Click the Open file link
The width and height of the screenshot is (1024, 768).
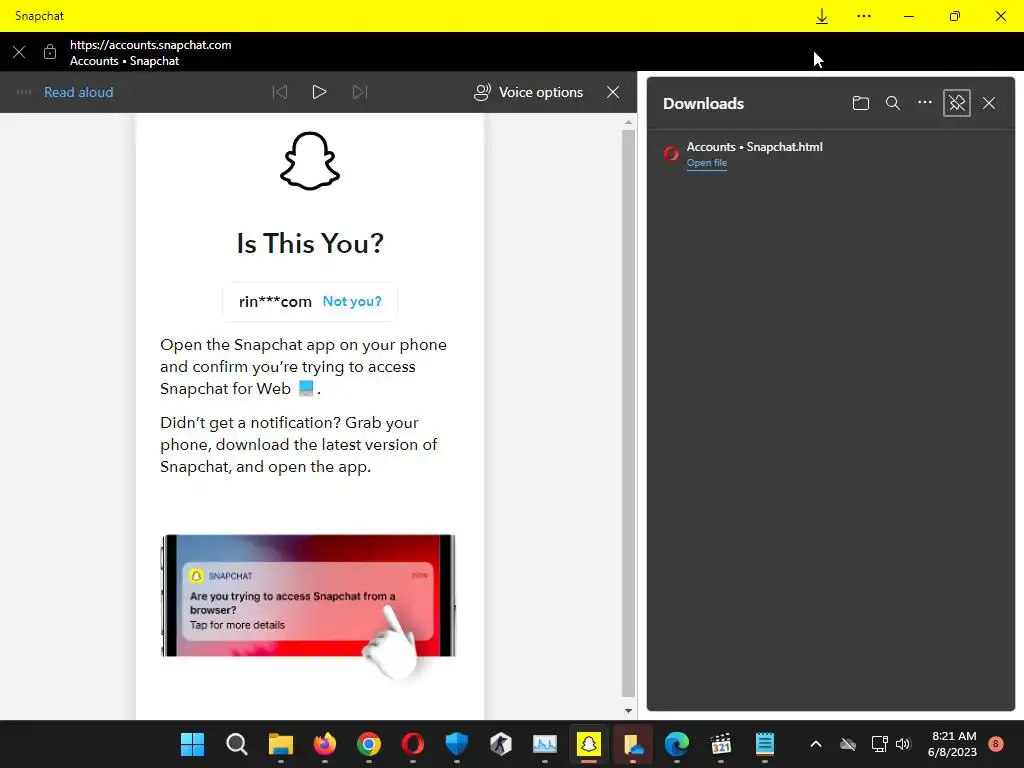707,163
